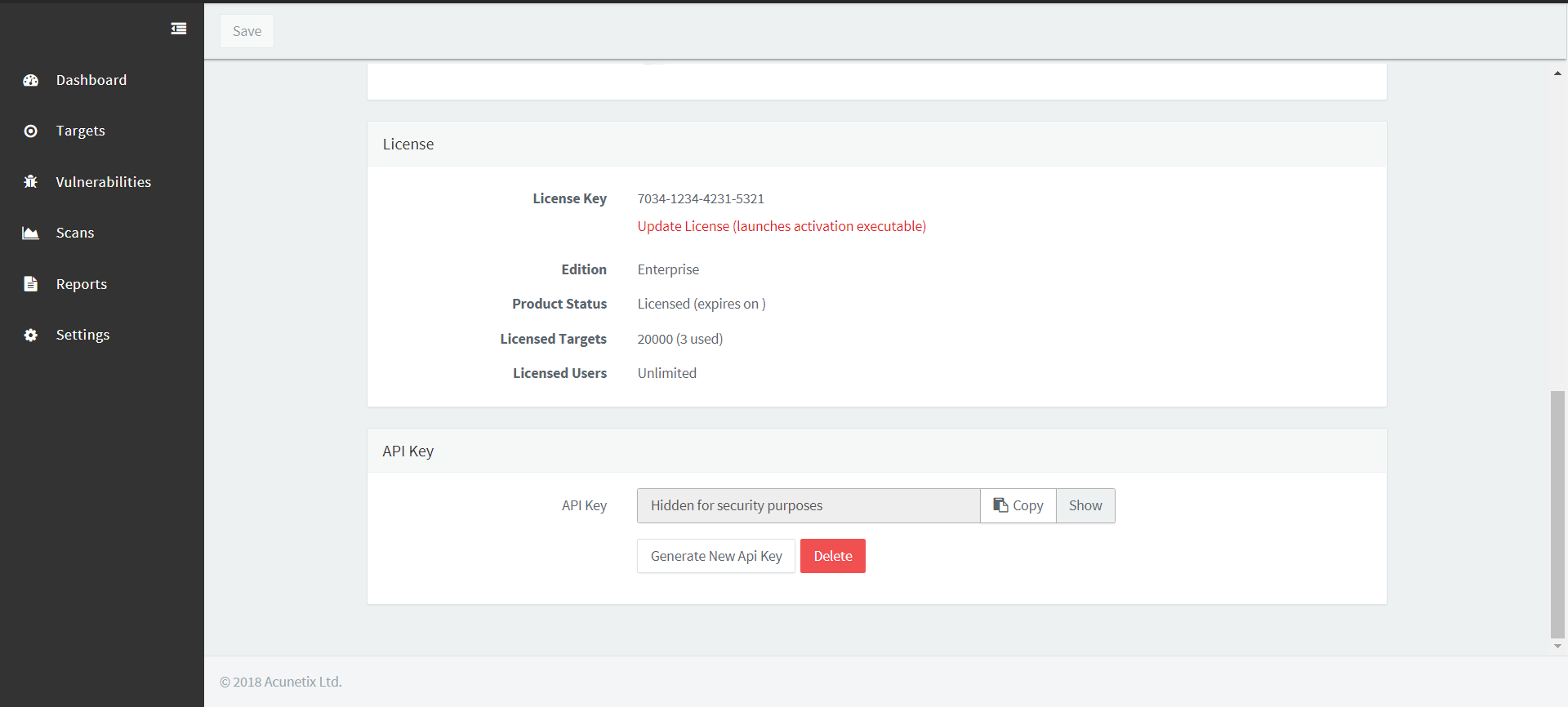The image size is (1568, 707).
Task: Show the hidden API key
Action: click(1085, 505)
